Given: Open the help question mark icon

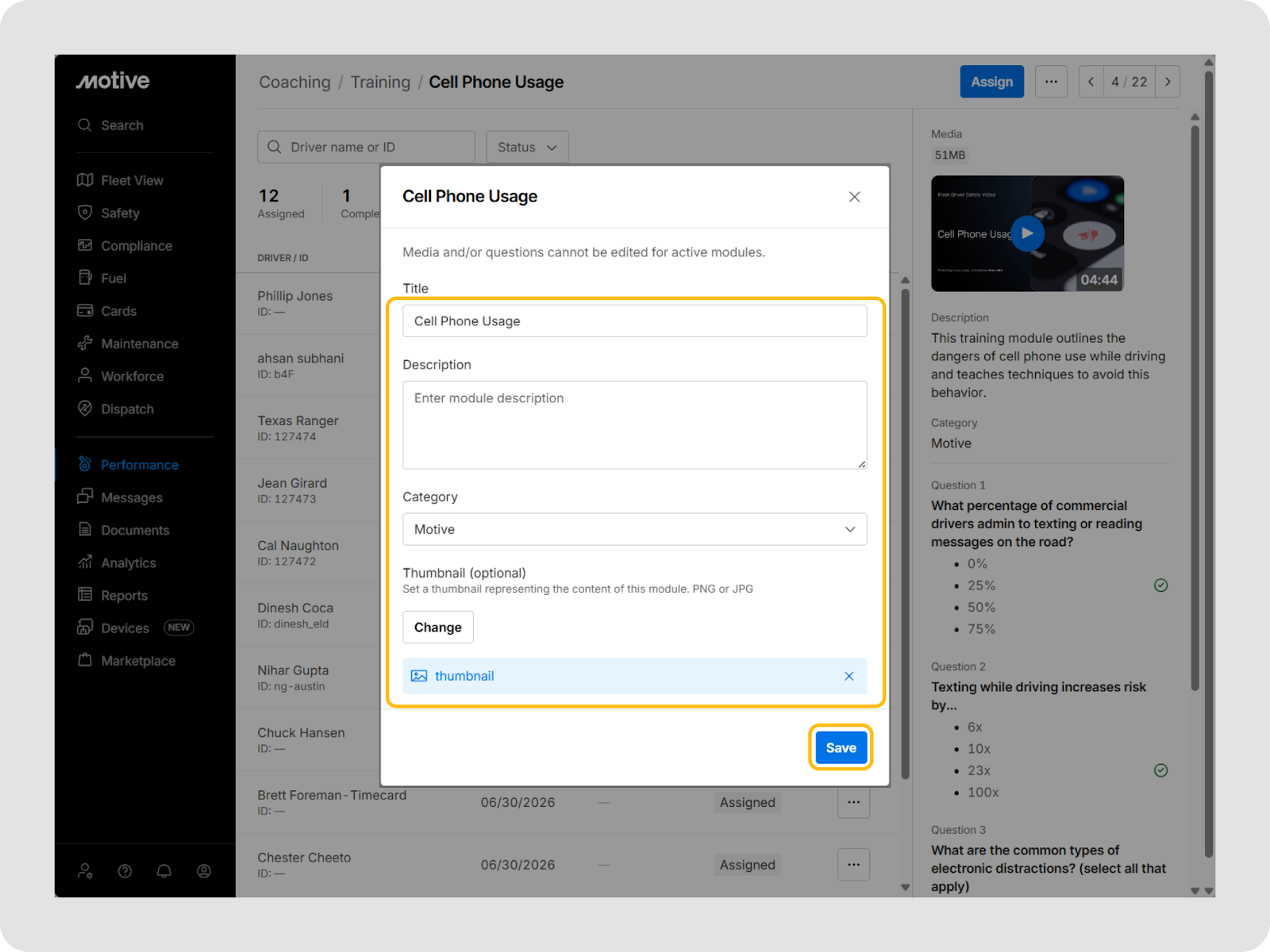Looking at the screenshot, I should tap(125, 871).
